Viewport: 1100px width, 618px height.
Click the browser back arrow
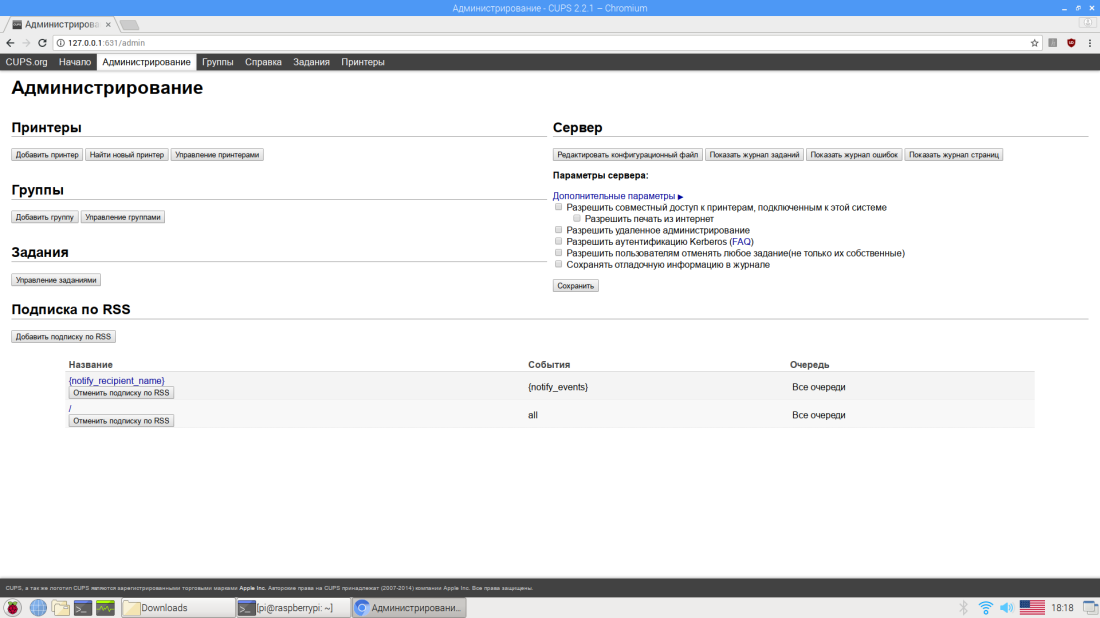coord(10,43)
